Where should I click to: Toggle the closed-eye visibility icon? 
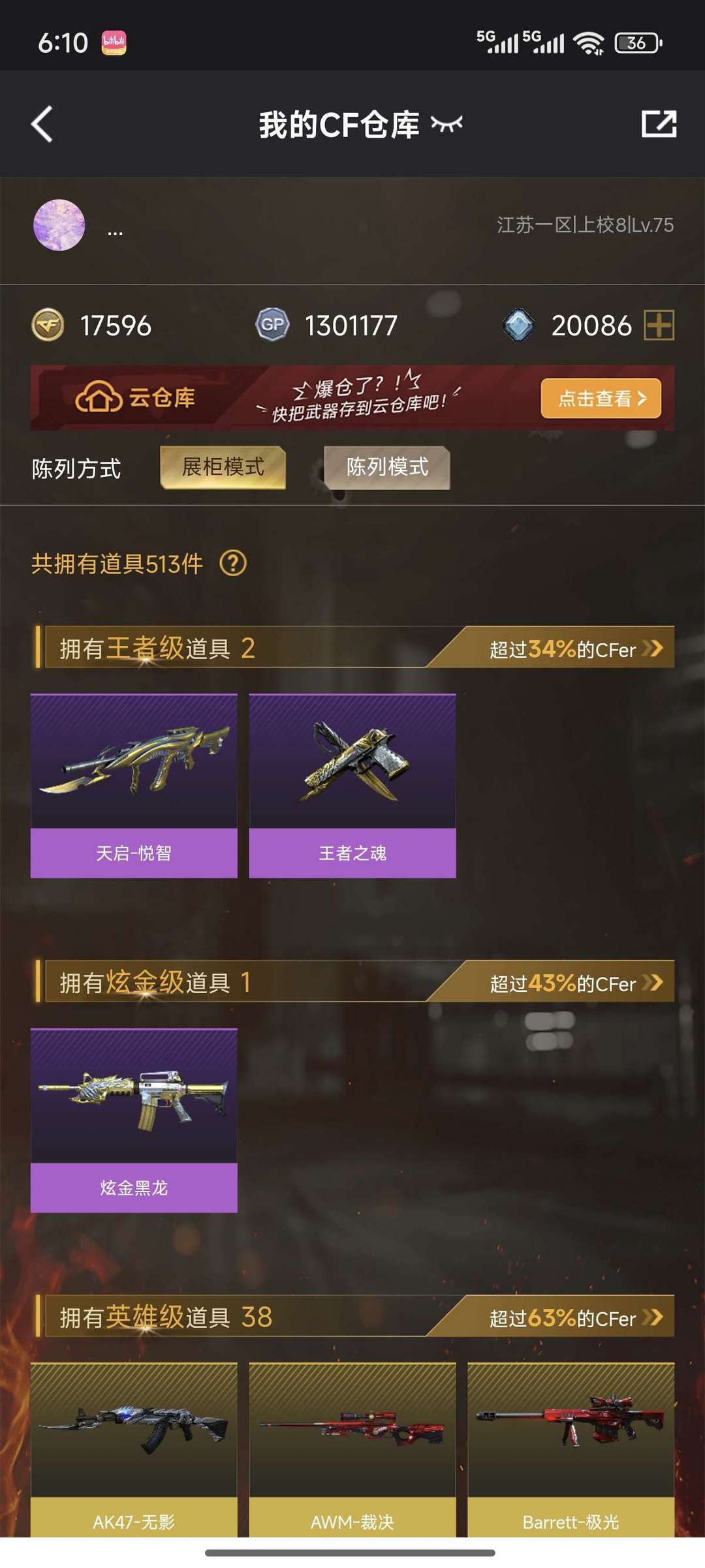tap(447, 124)
